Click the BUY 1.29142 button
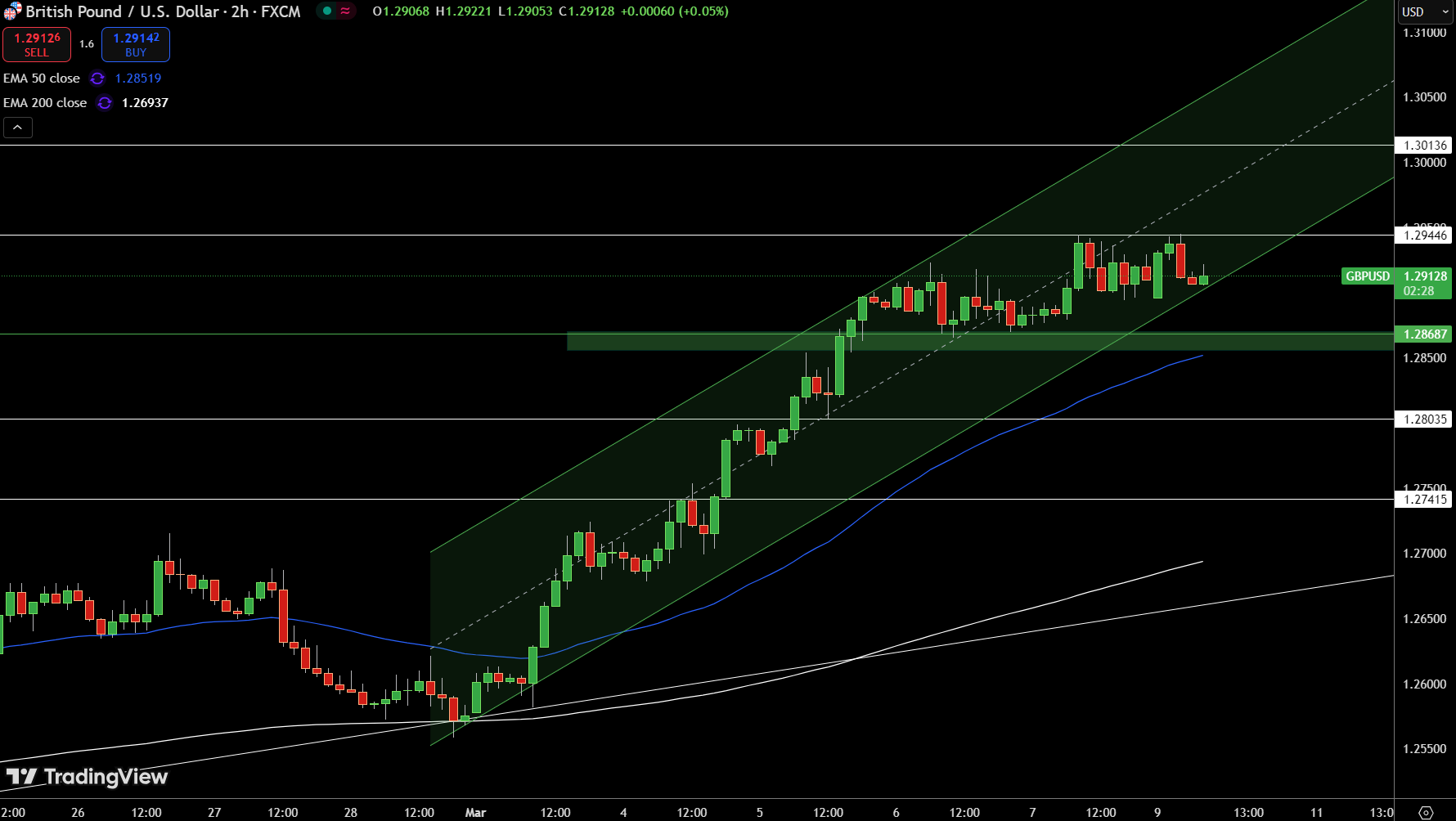1456x821 pixels. pyautogui.click(x=136, y=45)
